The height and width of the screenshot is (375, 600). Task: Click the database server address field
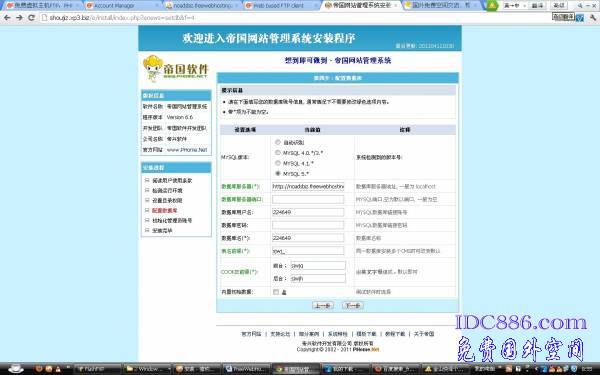point(308,186)
